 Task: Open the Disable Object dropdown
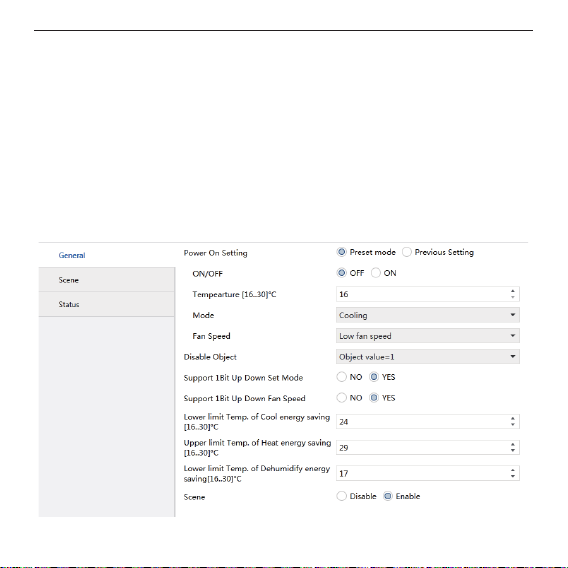click(x=427, y=357)
